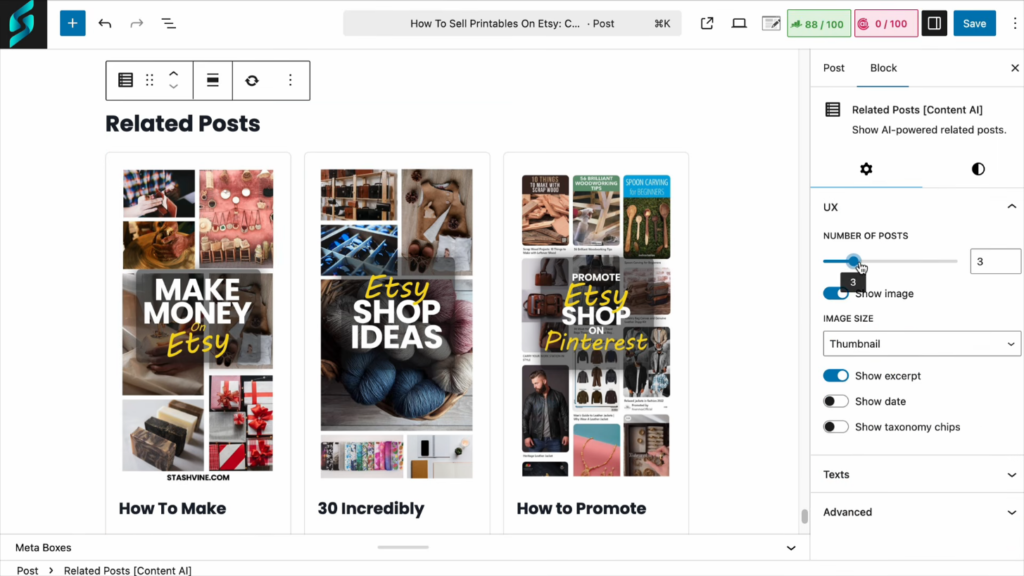Disable the Show excerpt toggle
Image resolution: width=1024 pixels, height=576 pixels.
click(835, 376)
